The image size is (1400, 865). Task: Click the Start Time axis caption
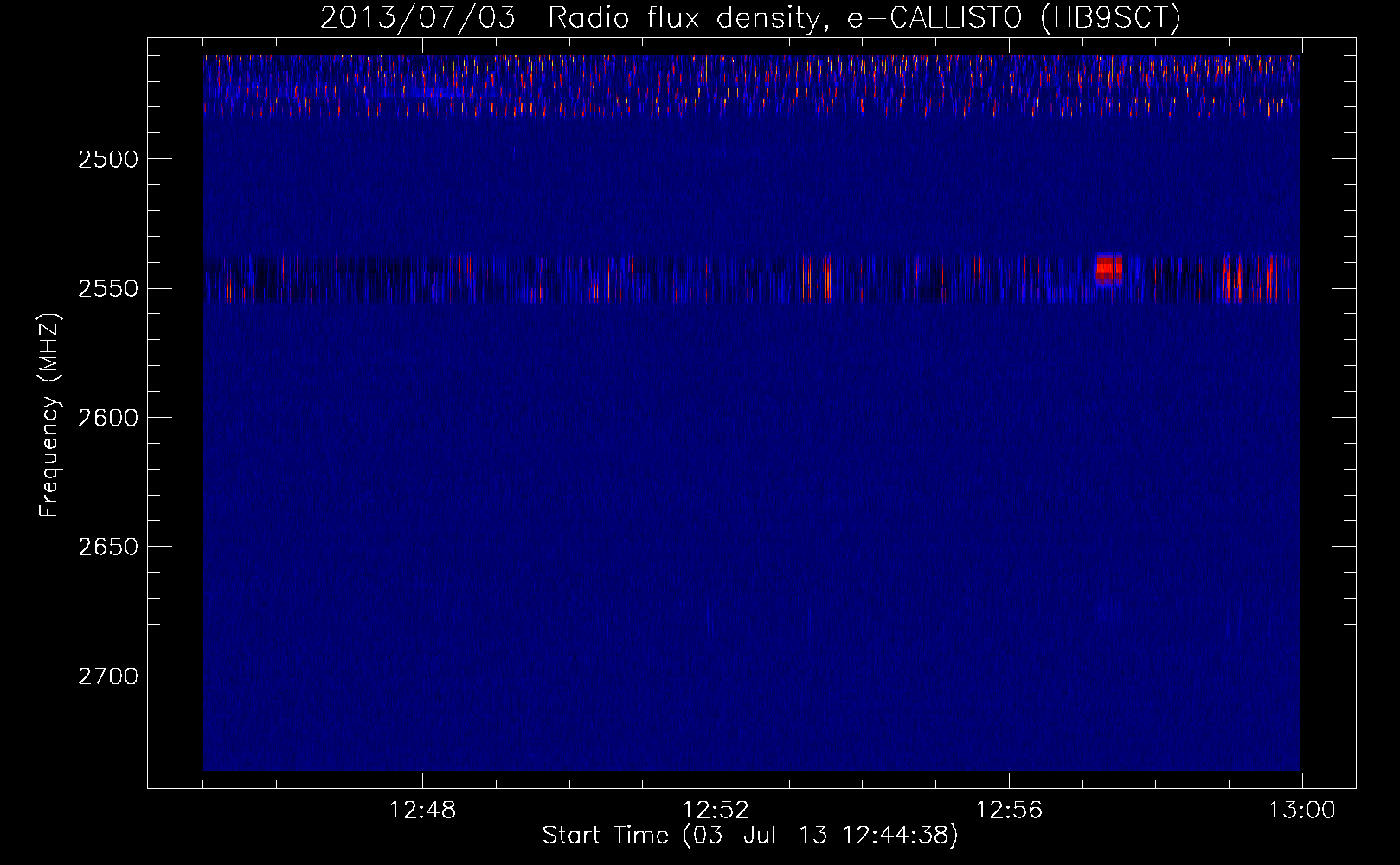pos(750,836)
